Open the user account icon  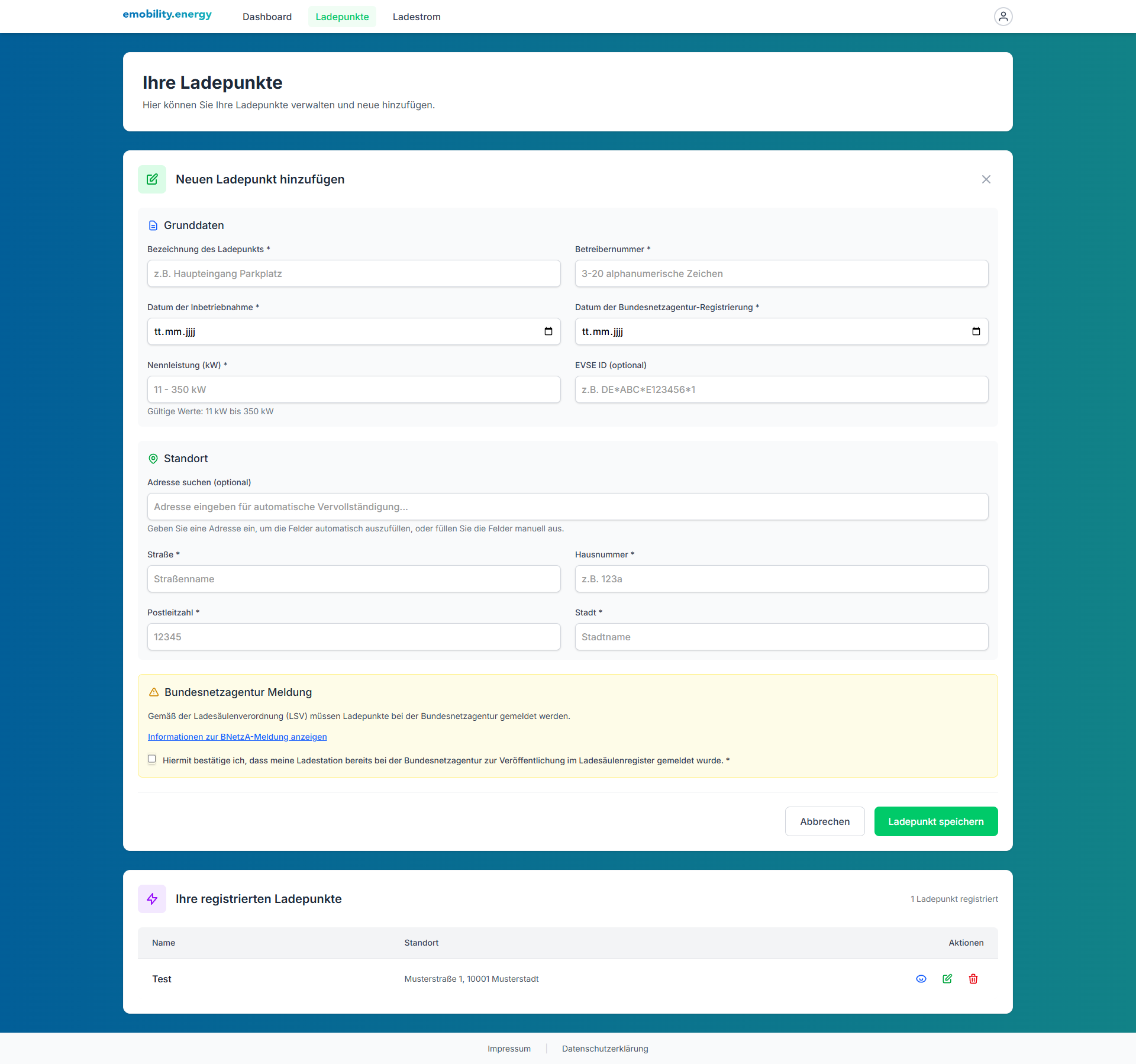[x=1003, y=17]
